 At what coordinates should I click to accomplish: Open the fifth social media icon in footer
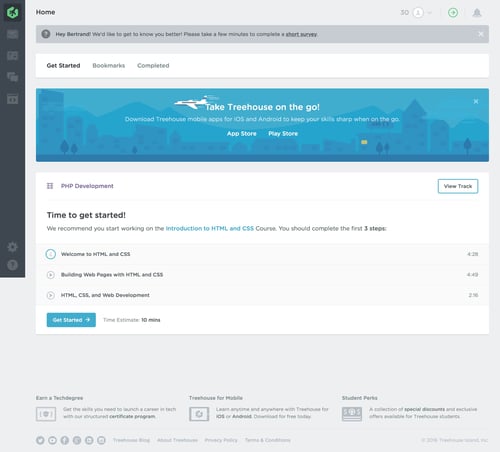pyautogui.click(x=89, y=440)
